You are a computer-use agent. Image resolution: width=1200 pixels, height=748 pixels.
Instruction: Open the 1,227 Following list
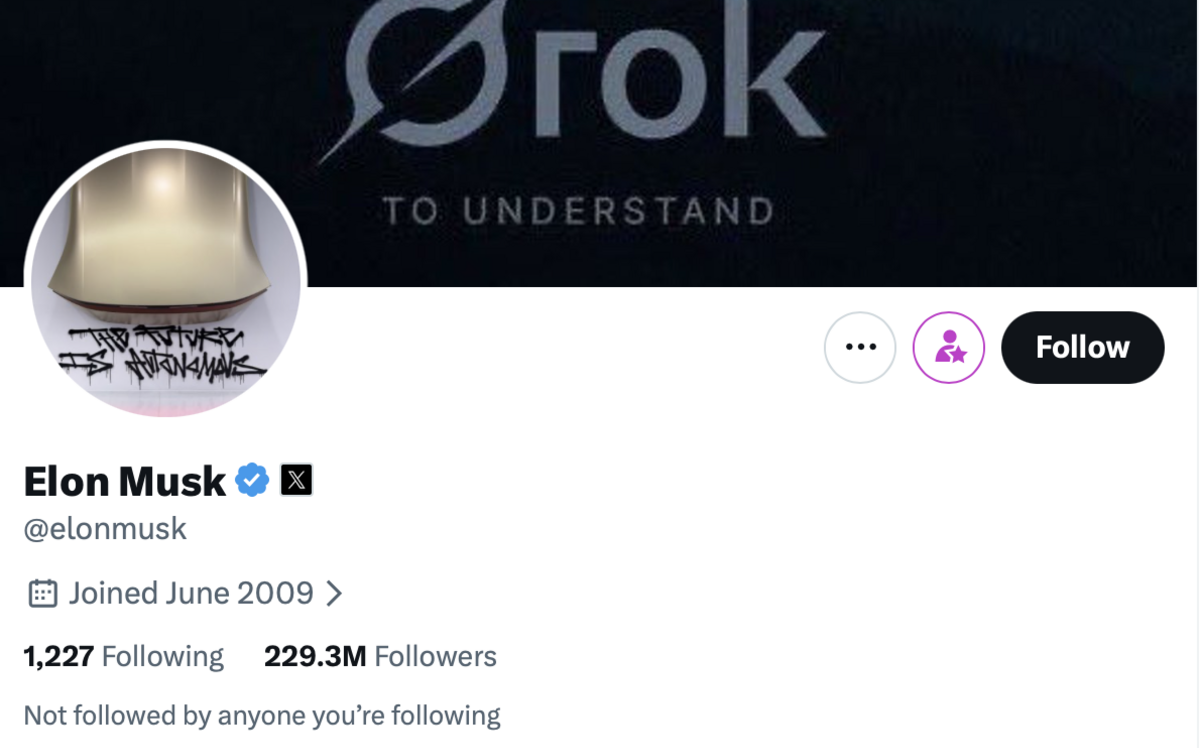click(x=123, y=656)
